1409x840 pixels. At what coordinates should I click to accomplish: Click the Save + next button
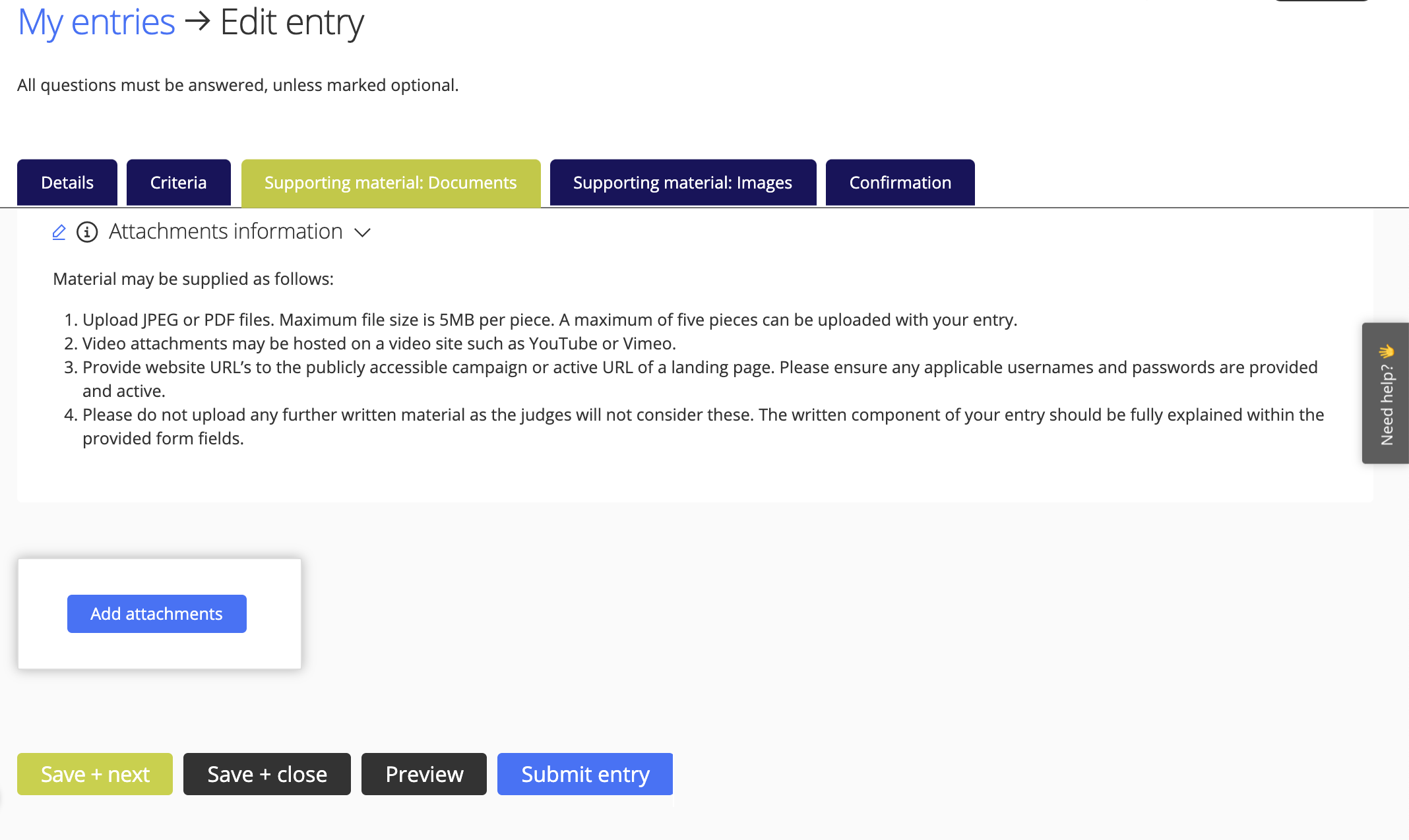pyautogui.click(x=94, y=773)
